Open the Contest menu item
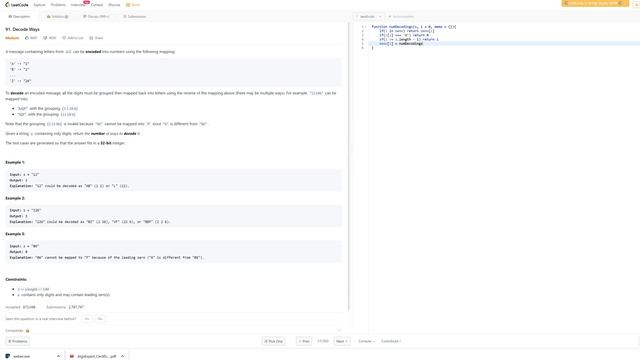The image size is (640, 360). click(97, 5)
